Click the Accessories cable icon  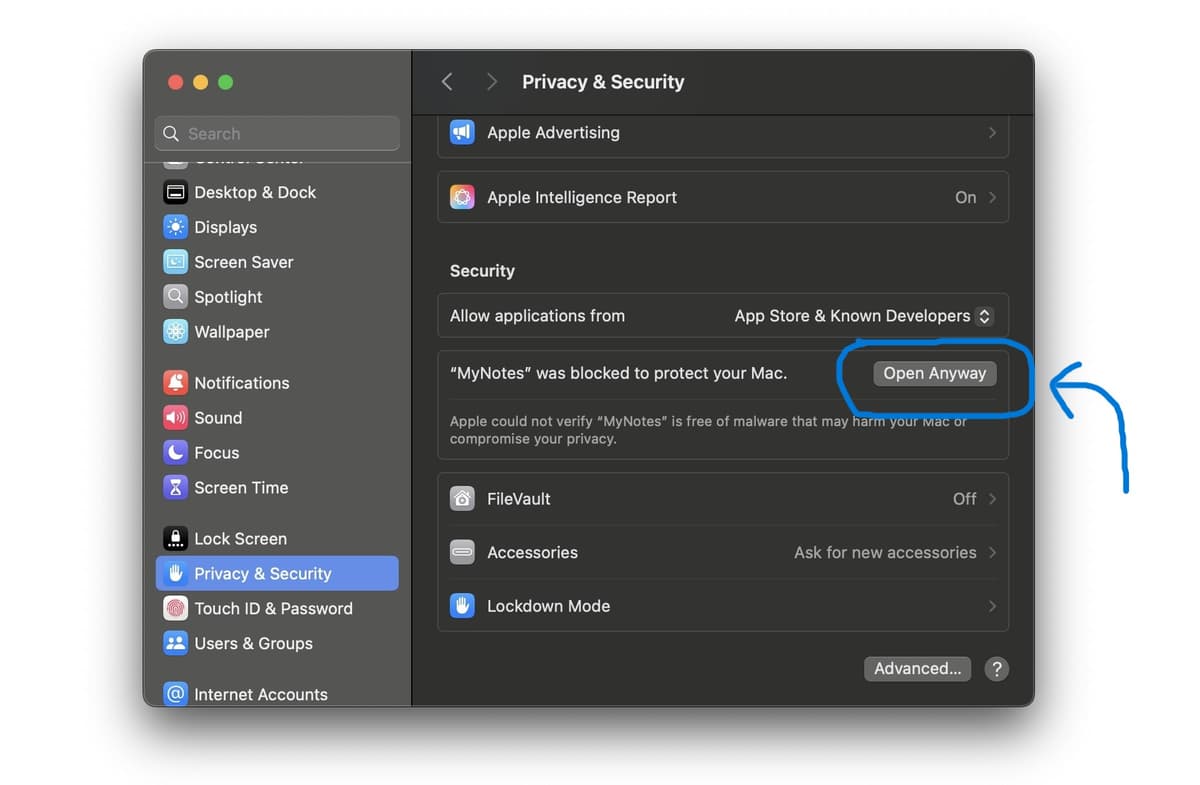pos(462,553)
